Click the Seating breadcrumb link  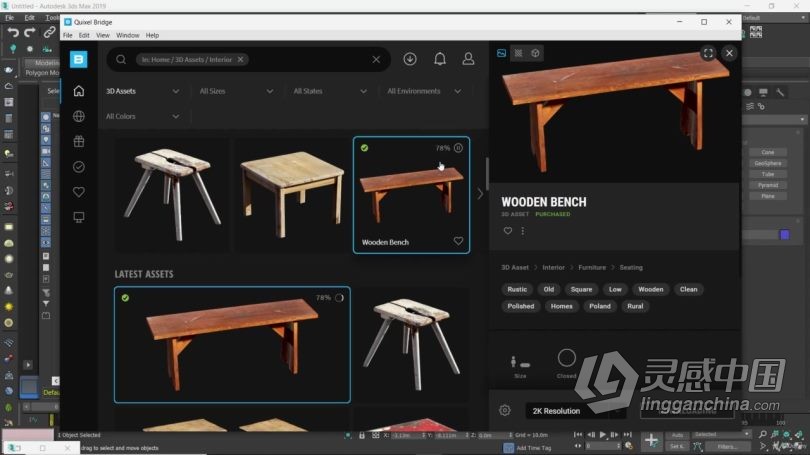point(631,268)
